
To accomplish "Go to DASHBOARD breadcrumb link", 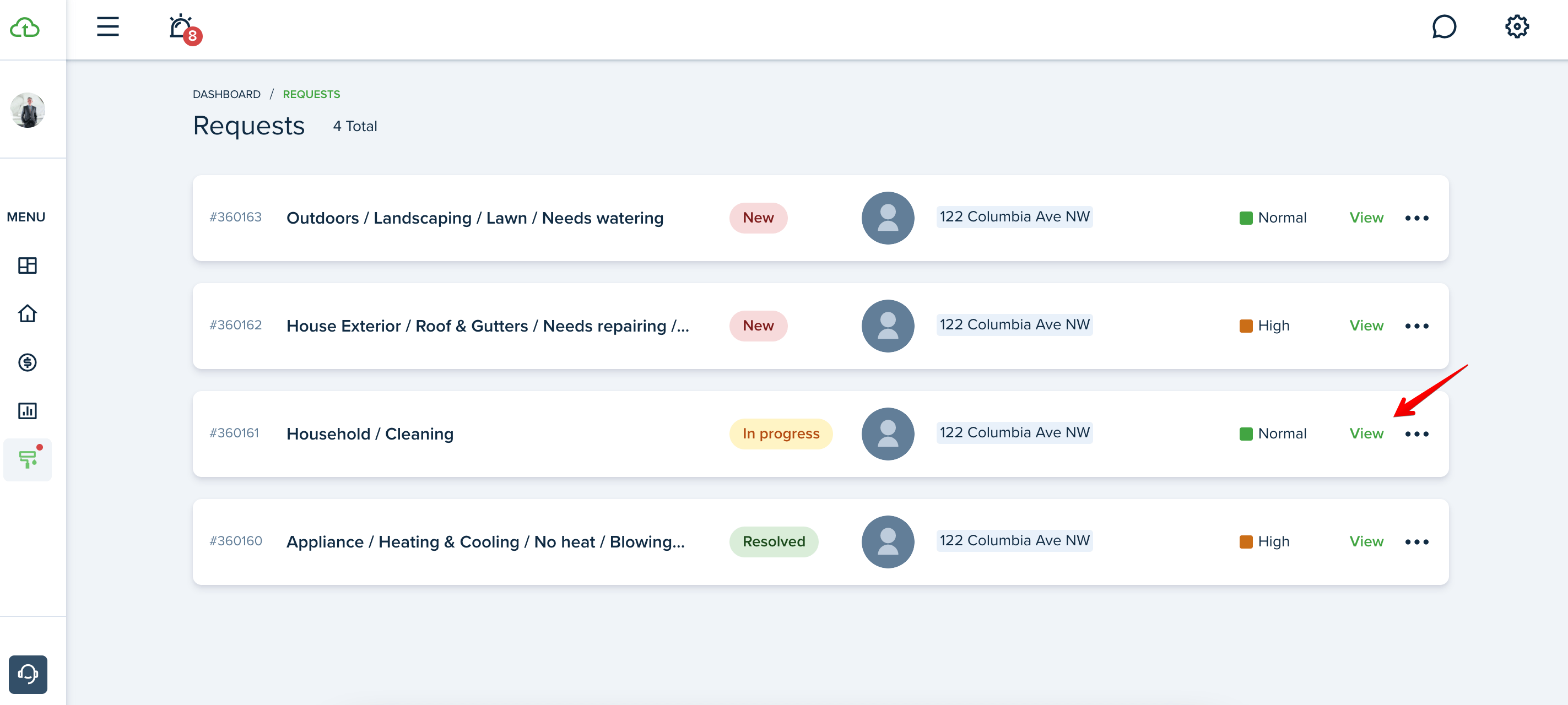I will 226,94.
